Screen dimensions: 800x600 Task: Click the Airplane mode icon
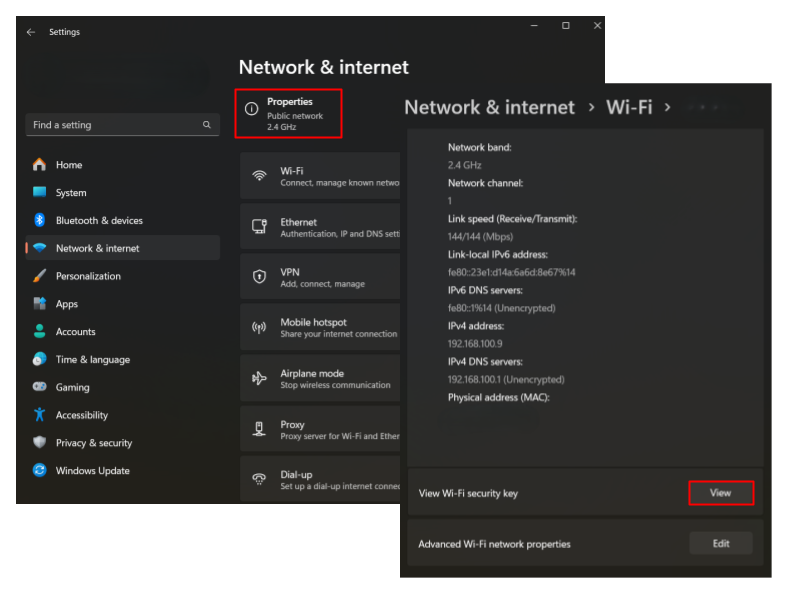coord(259,378)
